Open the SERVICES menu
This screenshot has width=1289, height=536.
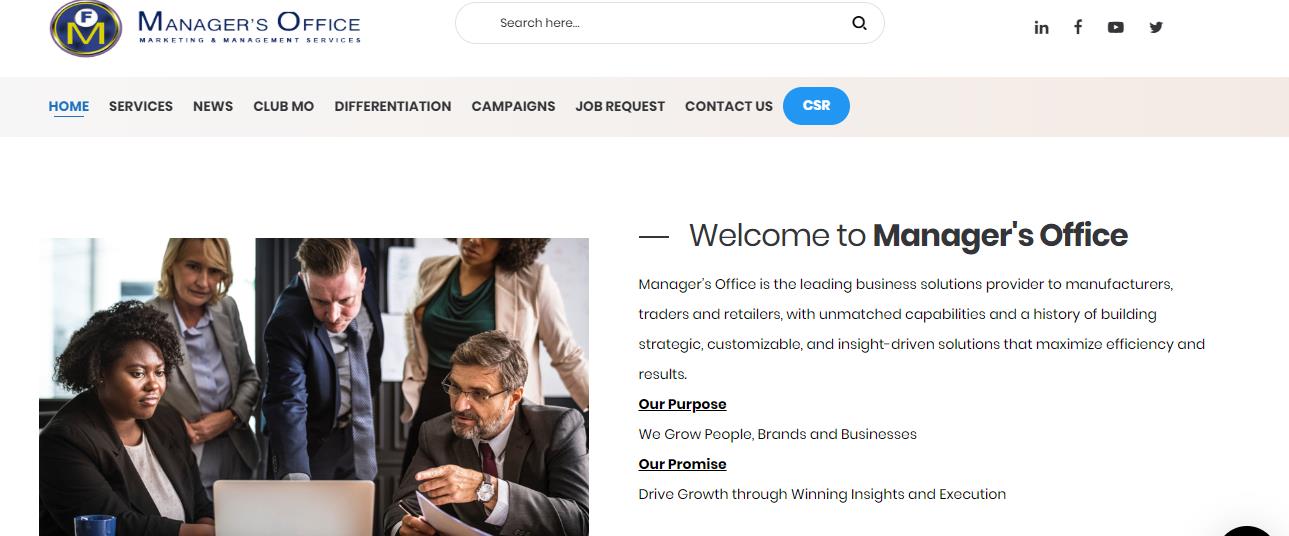[x=141, y=106]
